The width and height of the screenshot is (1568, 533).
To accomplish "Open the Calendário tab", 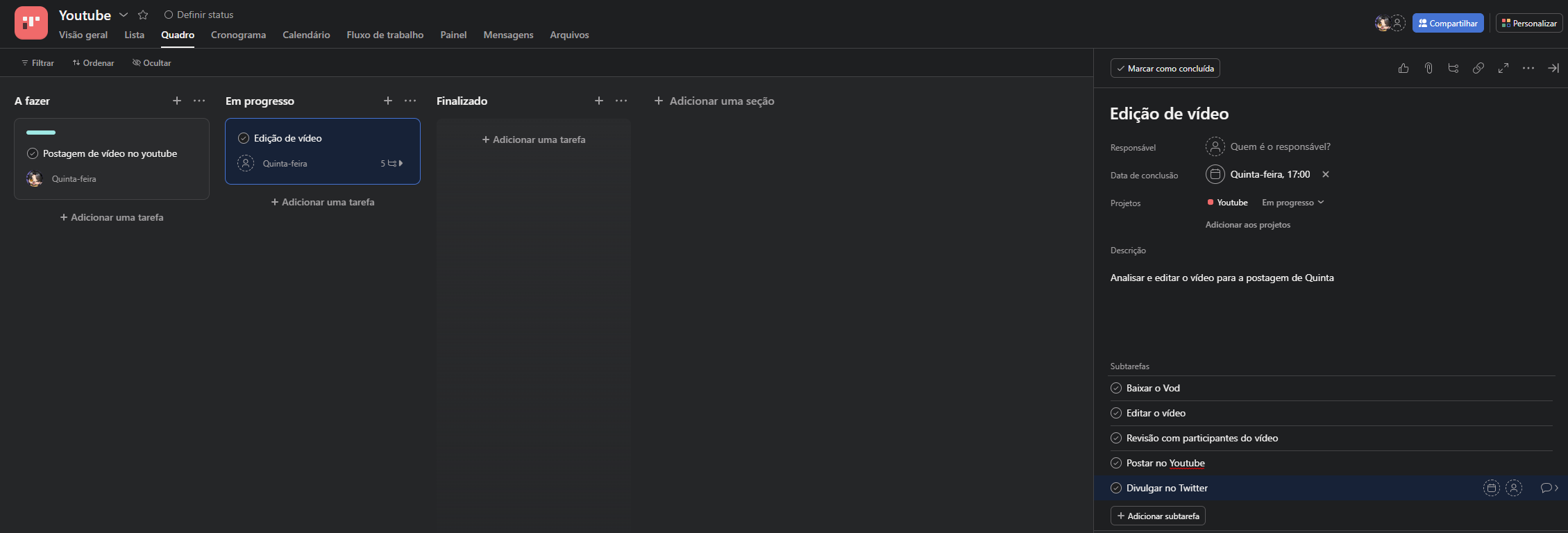I will (x=306, y=35).
